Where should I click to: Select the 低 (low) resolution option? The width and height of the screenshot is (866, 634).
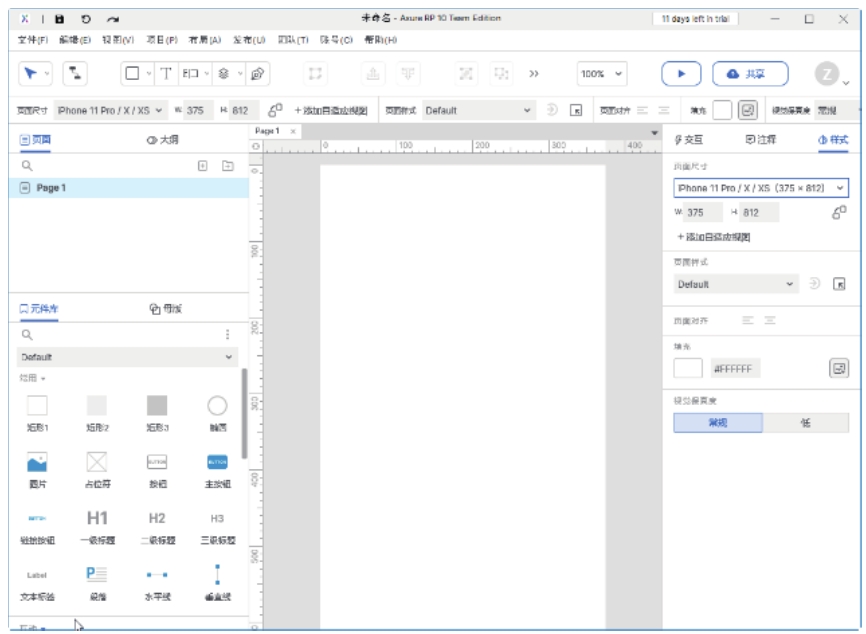tap(805, 423)
